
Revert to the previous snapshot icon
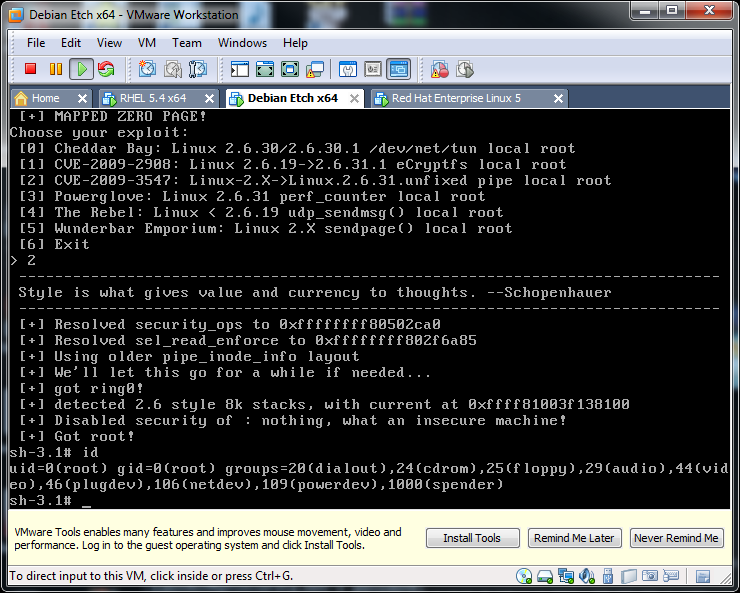[173, 69]
